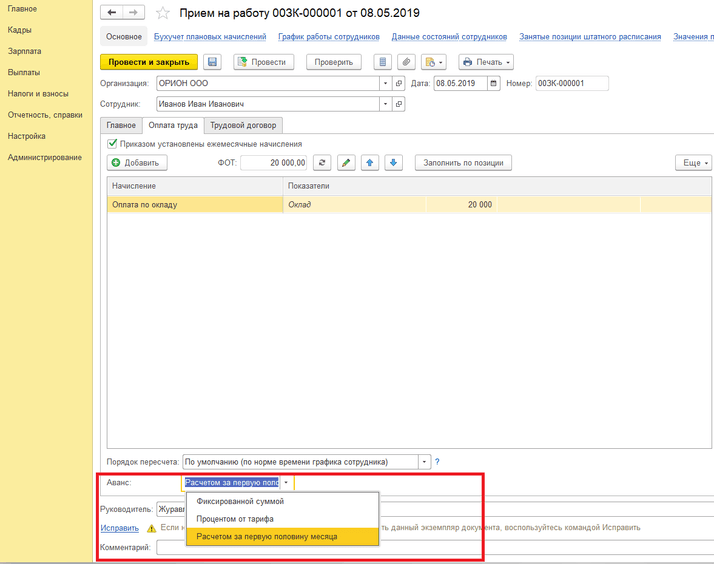Move accrual row down with arrow
This screenshot has height=564, width=714.
click(x=394, y=163)
